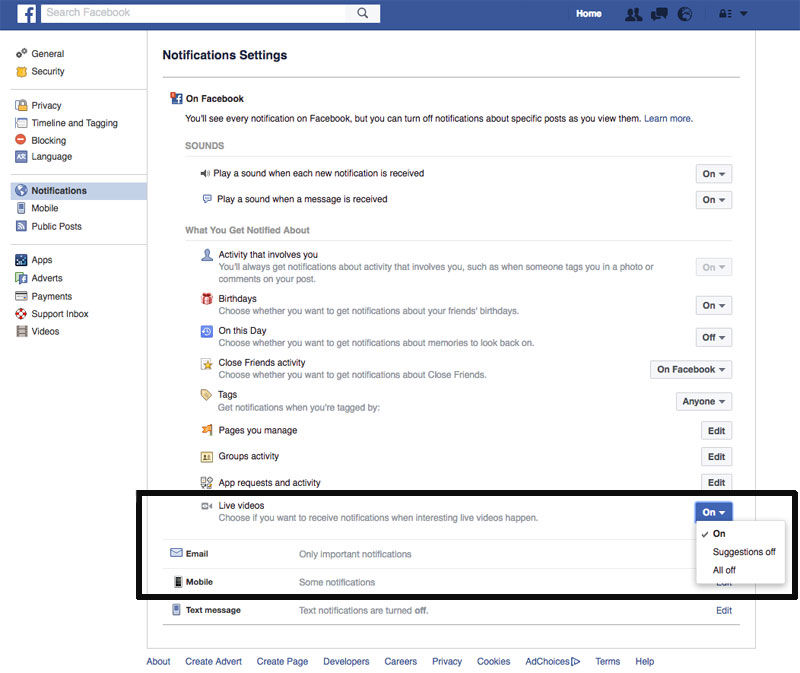Open the Create Page footer link

pyautogui.click(x=282, y=661)
